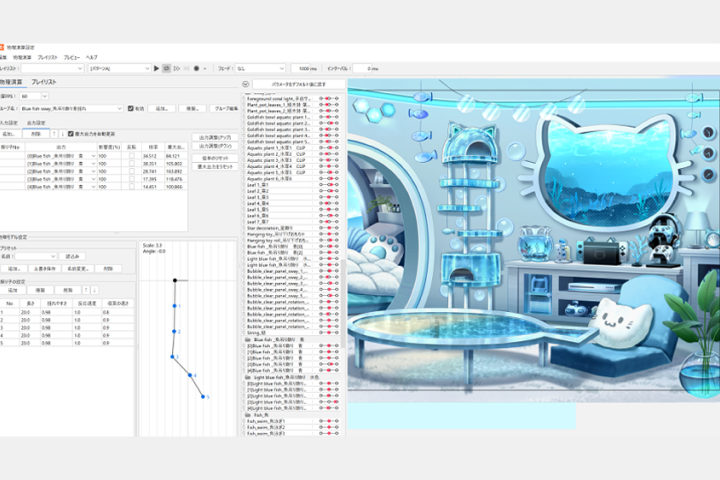Move pendulum row up with arrow icon
This screenshot has width=720, height=480.
pyautogui.click(x=86, y=290)
